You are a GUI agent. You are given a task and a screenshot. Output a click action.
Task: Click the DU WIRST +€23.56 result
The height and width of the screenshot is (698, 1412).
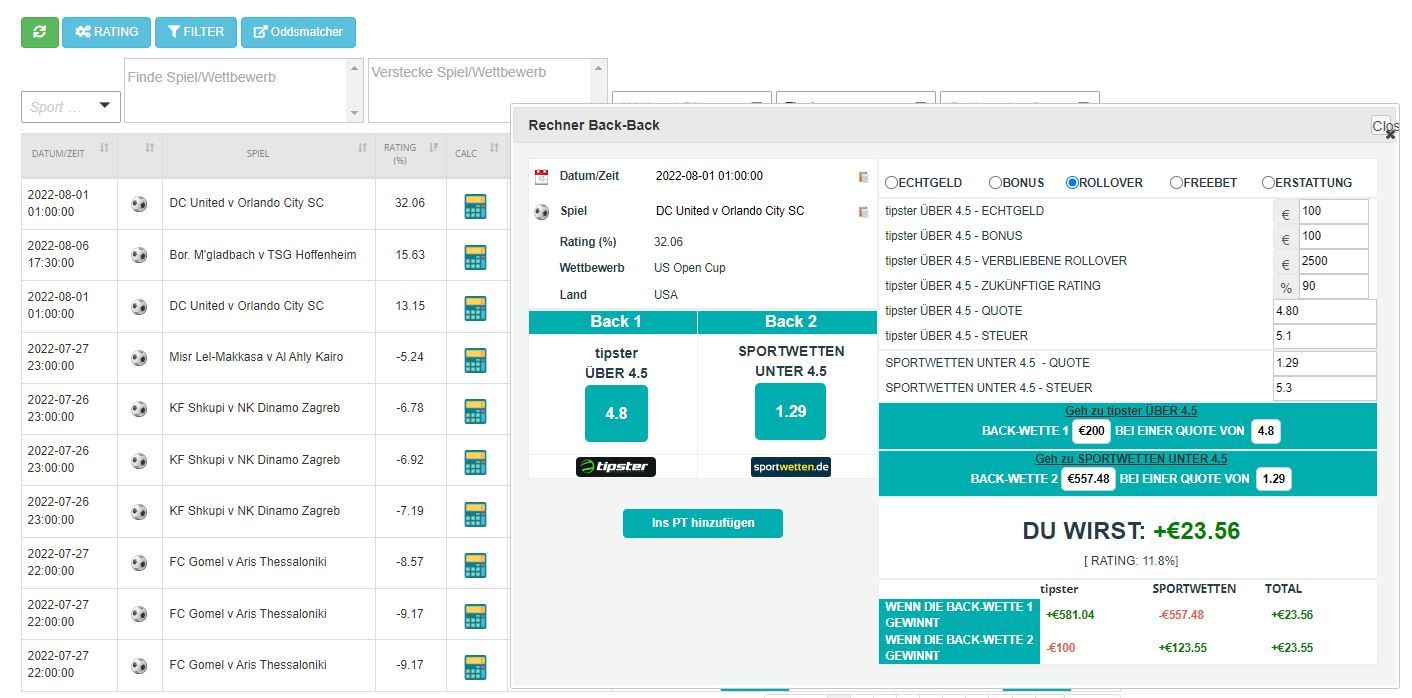(1131, 531)
